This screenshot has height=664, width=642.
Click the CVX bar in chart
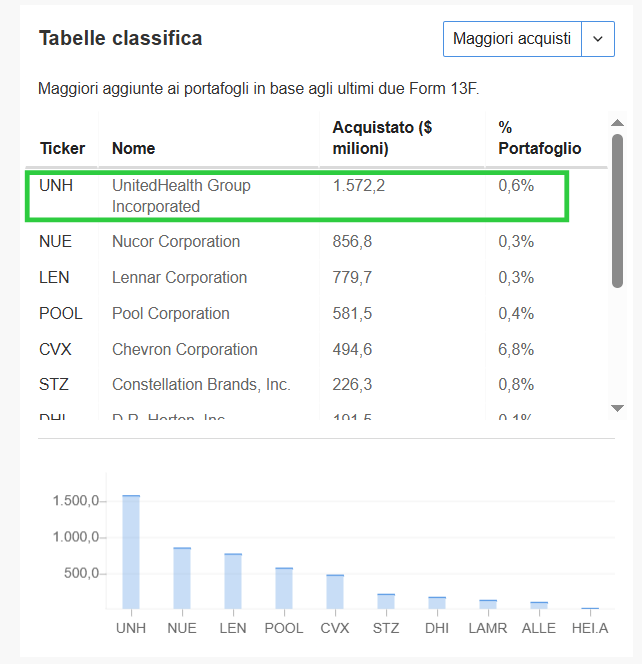click(335, 592)
